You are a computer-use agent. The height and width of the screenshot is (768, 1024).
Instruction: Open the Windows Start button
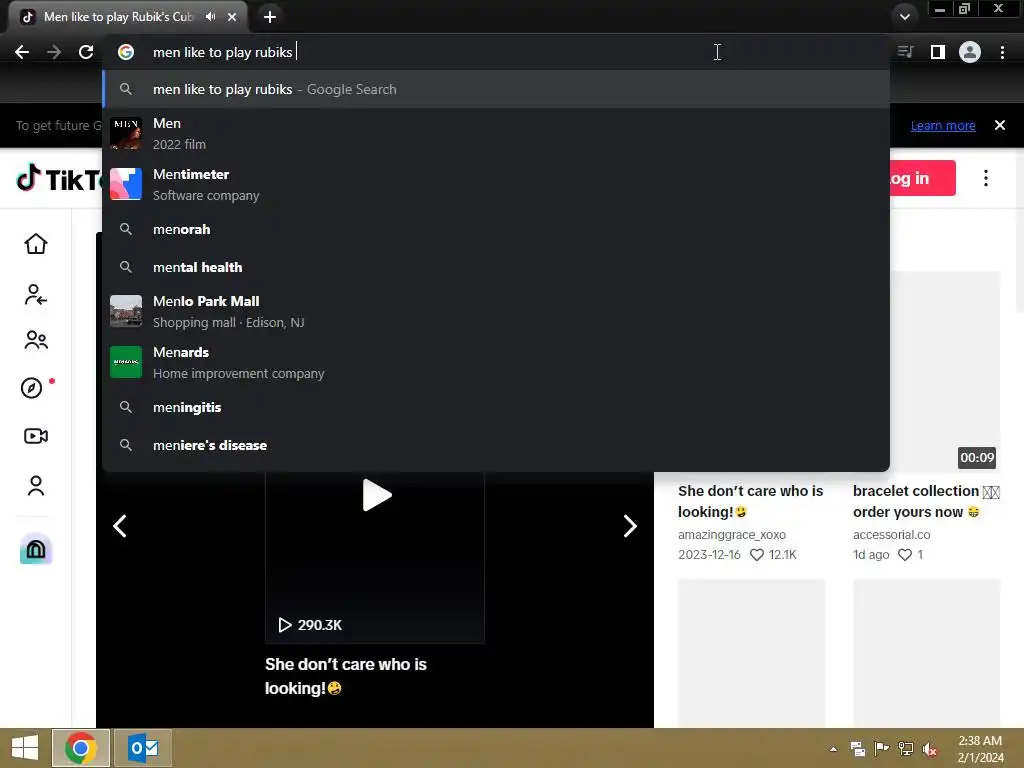pyautogui.click(x=25, y=748)
